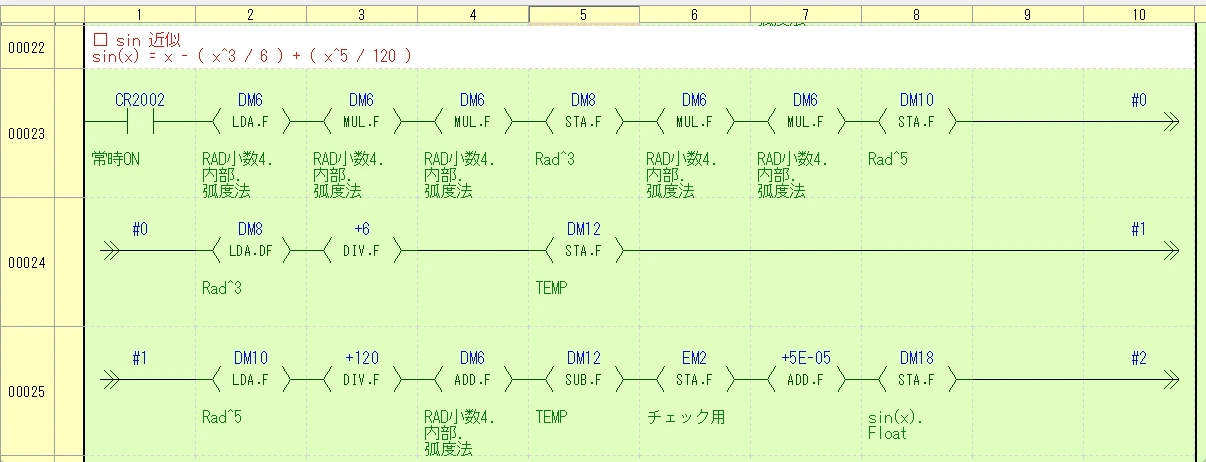This screenshot has height=462, width=1206.
Task: Click the 'Rad^3' comment under DM8 STA.F
Action: click(555, 159)
